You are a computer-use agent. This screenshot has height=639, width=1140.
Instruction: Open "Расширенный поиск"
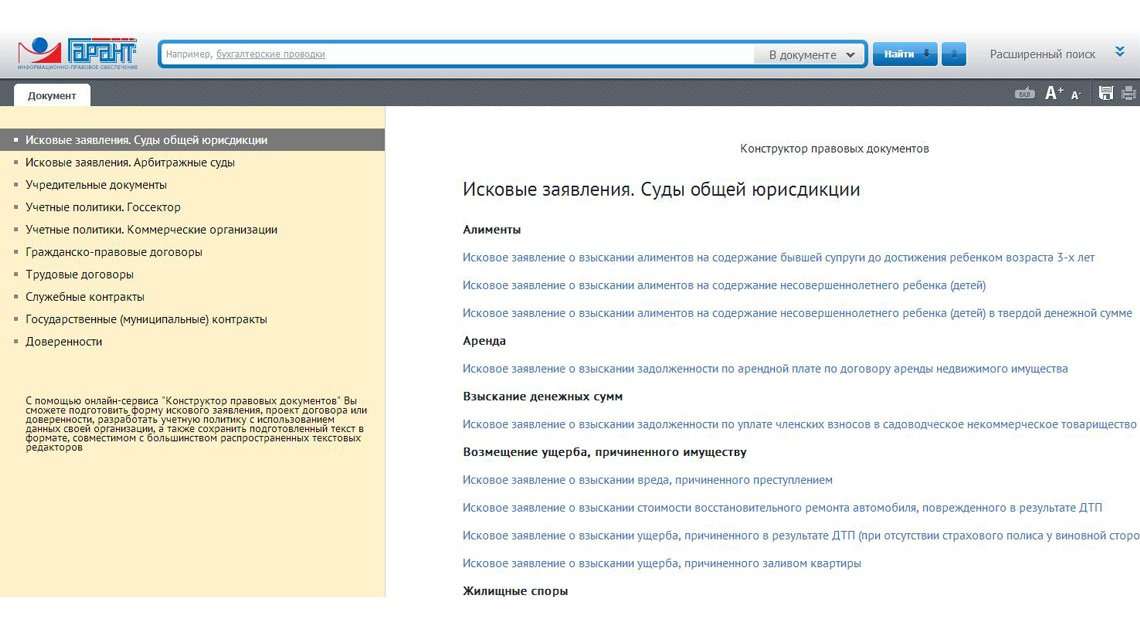[x=1042, y=55]
